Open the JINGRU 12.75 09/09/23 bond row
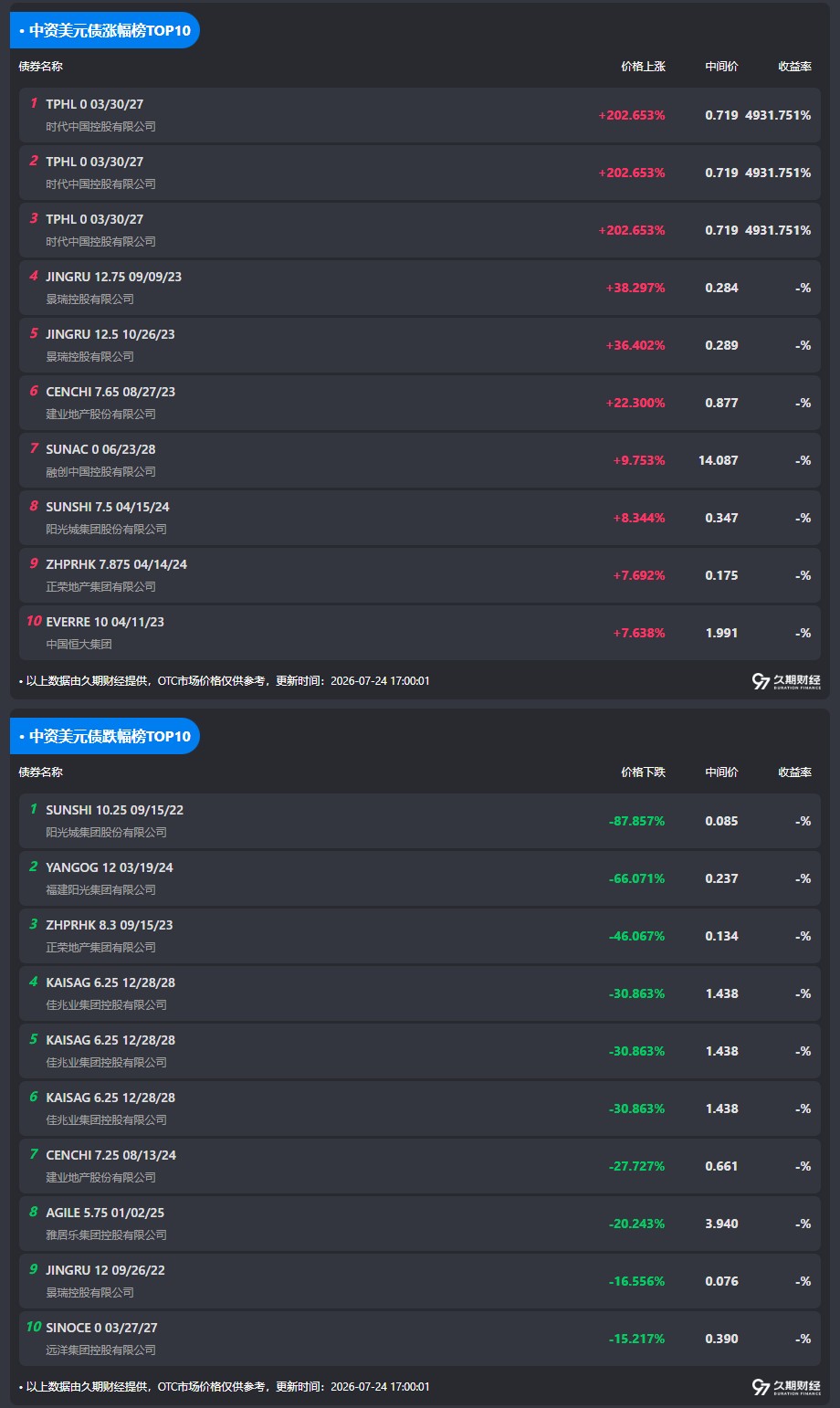The image size is (840, 1408). click(420, 288)
